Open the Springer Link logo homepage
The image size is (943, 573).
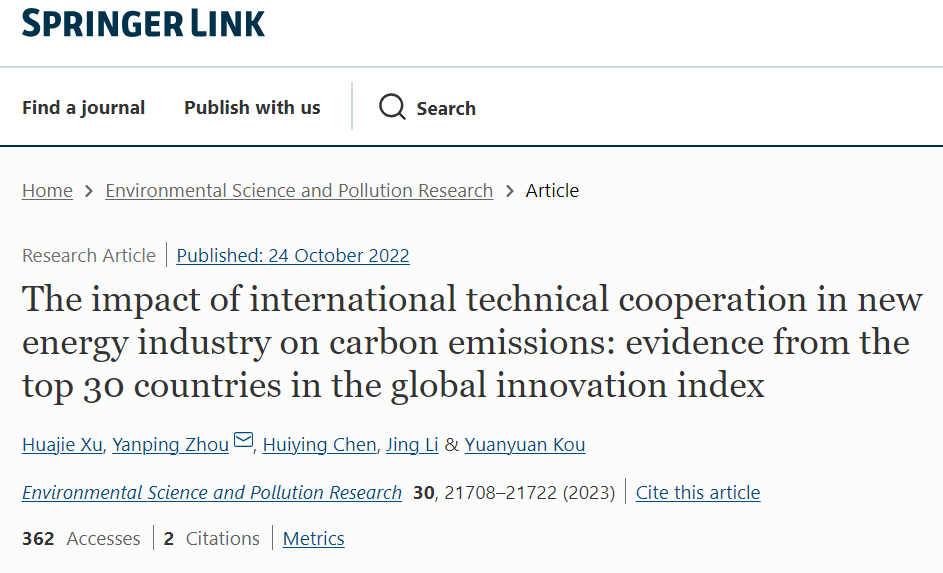tap(143, 23)
